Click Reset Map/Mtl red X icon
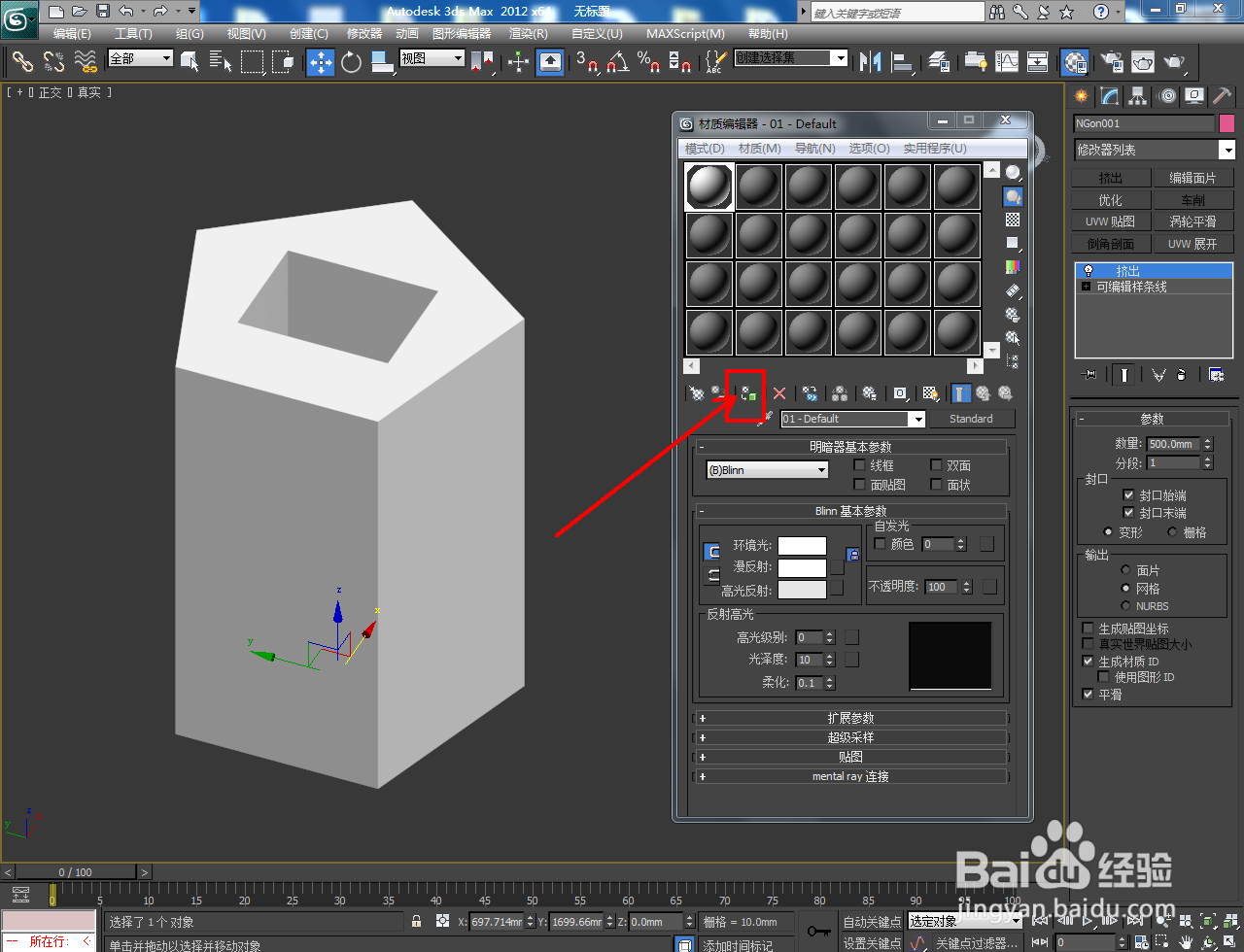This screenshot has width=1244, height=952. point(779,393)
